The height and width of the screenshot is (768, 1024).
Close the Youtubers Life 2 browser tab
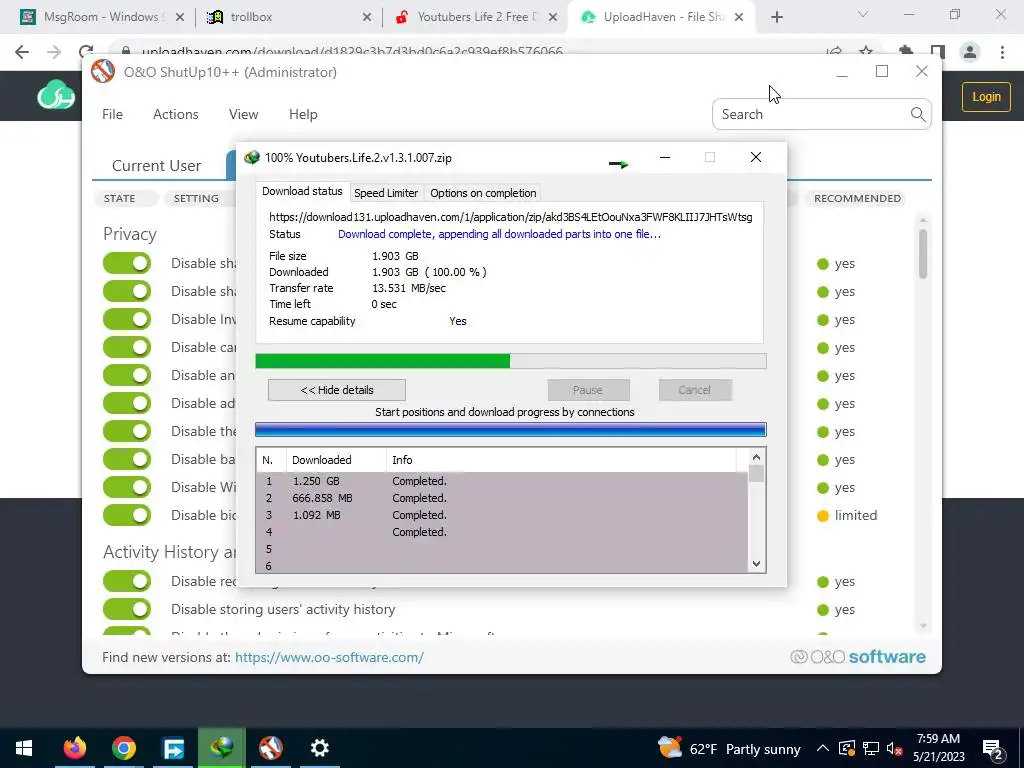(x=553, y=18)
